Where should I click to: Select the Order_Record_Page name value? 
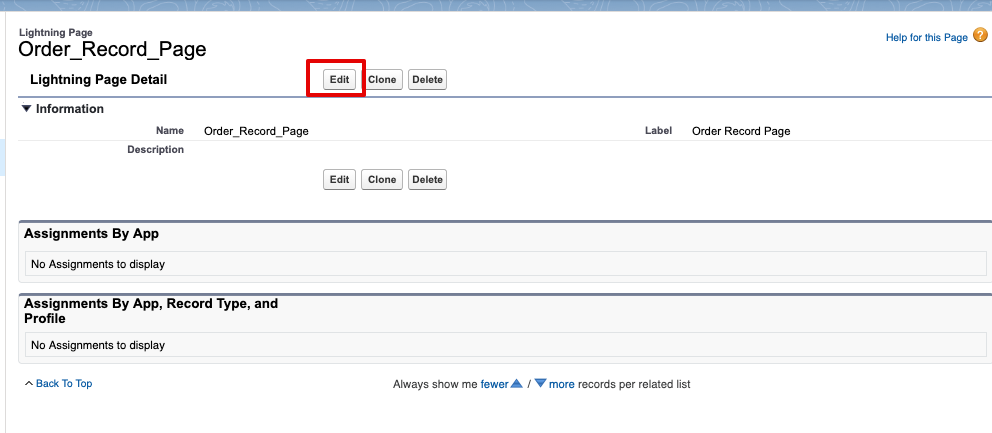click(x=256, y=132)
